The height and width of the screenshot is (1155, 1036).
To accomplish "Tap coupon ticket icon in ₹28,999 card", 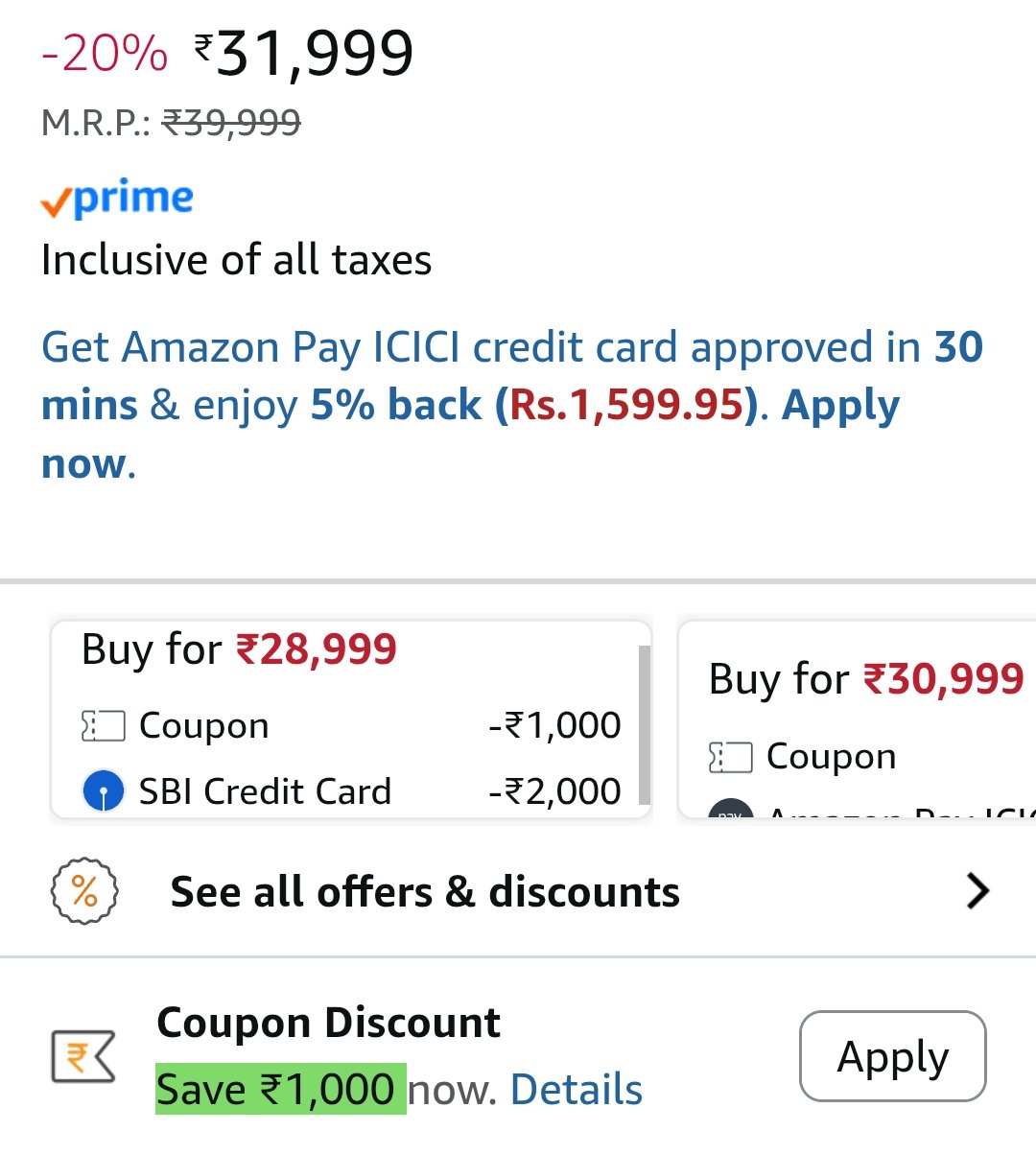I will pyautogui.click(x=104, y=726).
